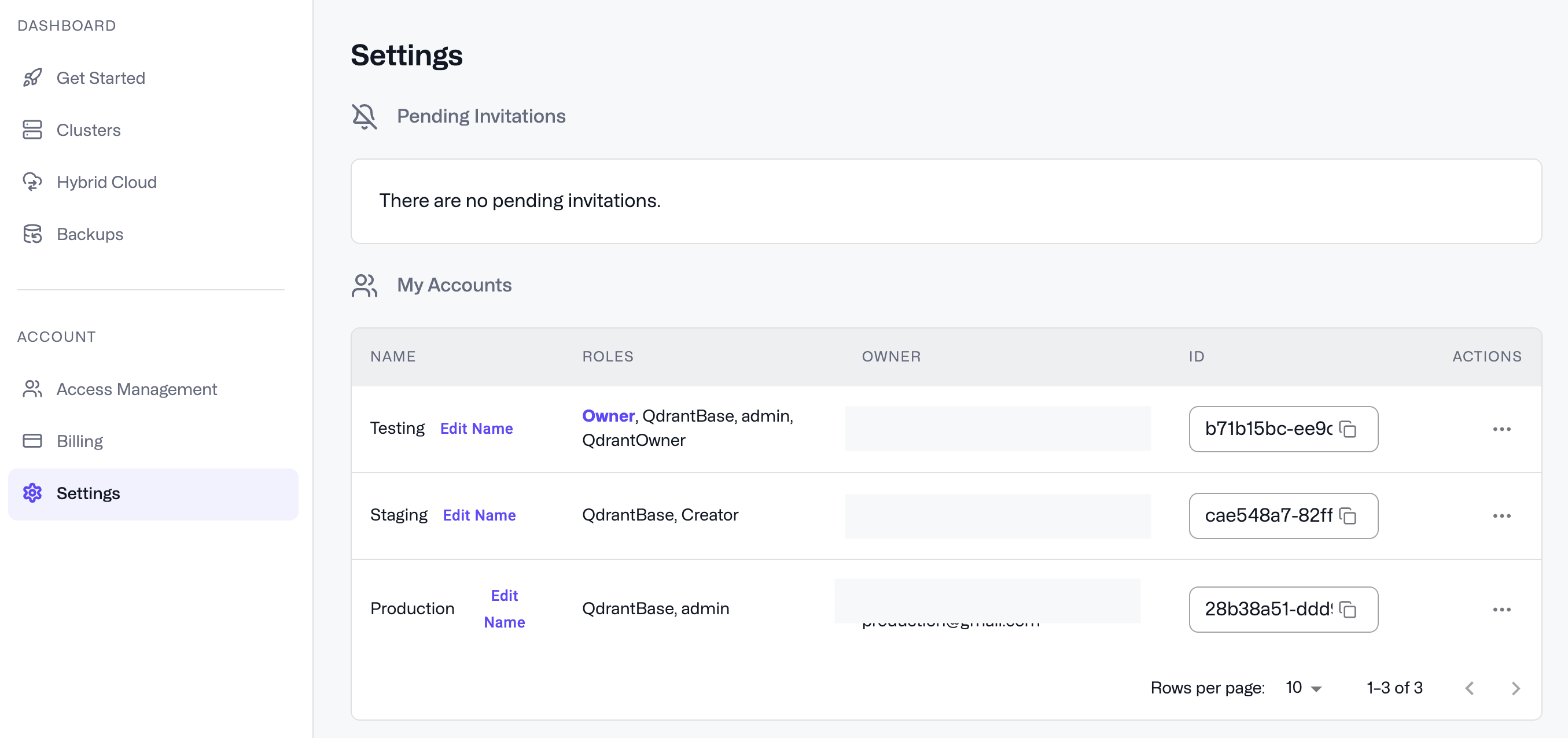Image resolution: width=1568 pixels, height=738 pixels.
Task: Click Edit Name for the Testing account
Action: click(477, 429)
